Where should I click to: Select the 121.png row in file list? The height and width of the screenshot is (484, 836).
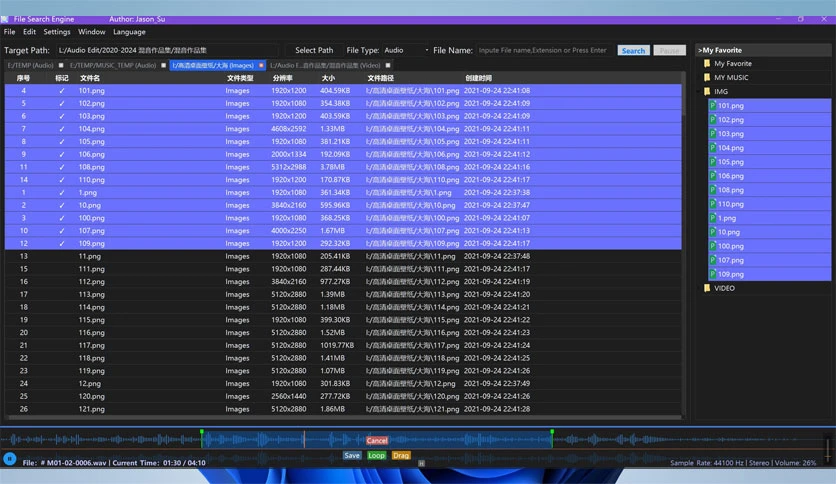343,409
